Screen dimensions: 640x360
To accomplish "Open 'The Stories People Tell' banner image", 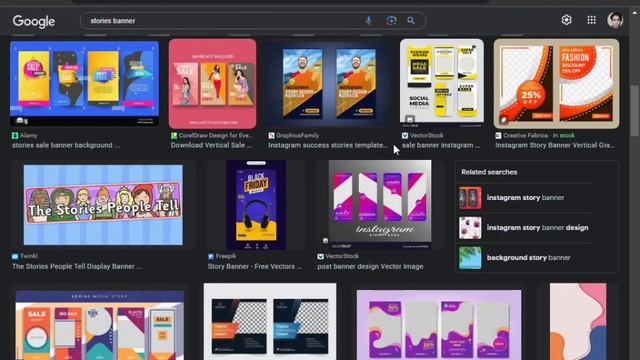I will click(x=103, y=205).
